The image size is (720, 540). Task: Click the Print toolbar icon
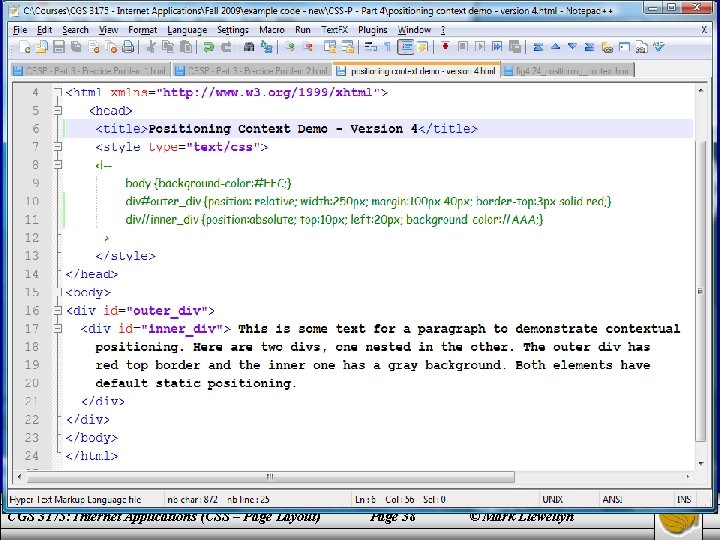point(127,47)
